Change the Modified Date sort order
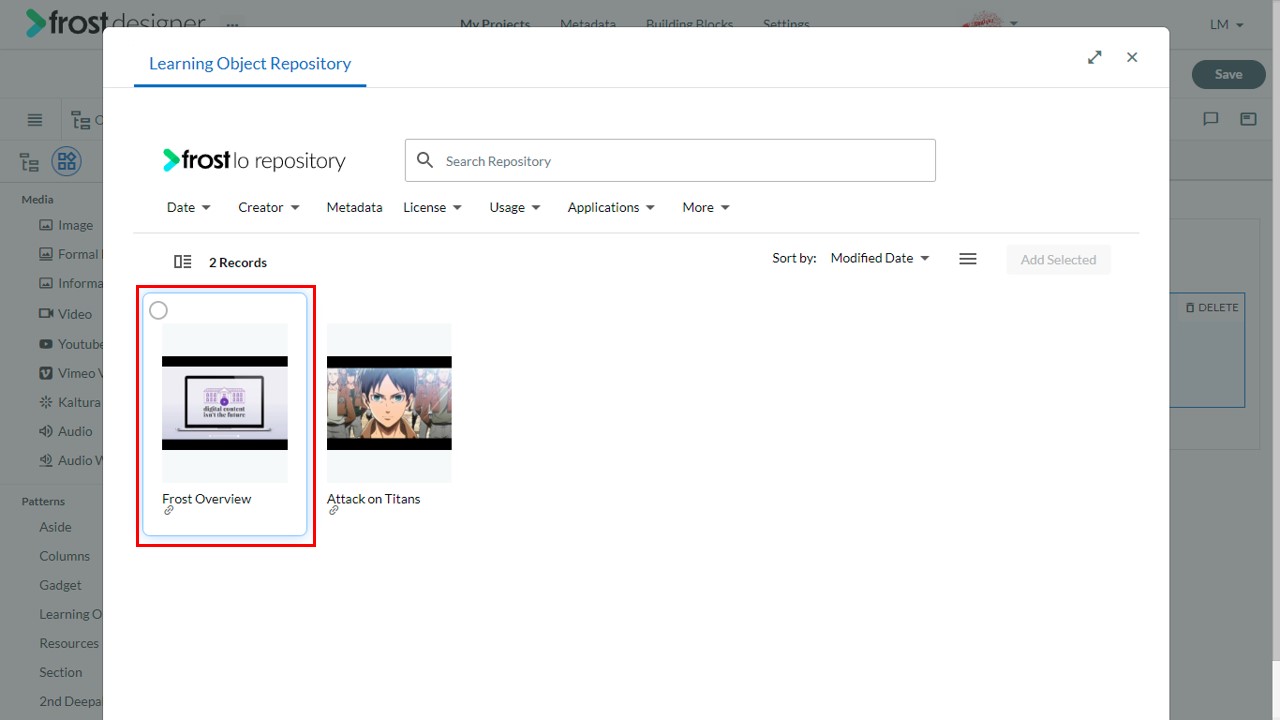Image resolution: width=1280 pixels, height=720 pixels. [880, 258]
